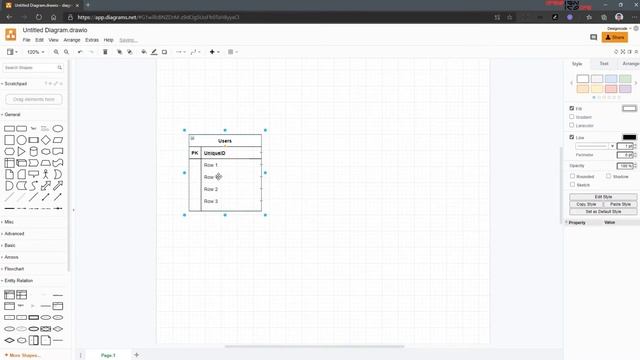
Task: Open the Table dropdown in toolbar
Action: point(233,52)
